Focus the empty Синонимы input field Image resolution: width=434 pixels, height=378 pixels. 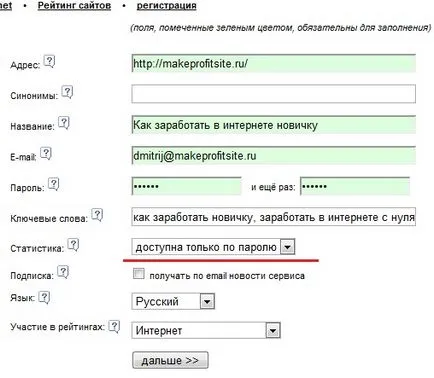click(274, 94)
